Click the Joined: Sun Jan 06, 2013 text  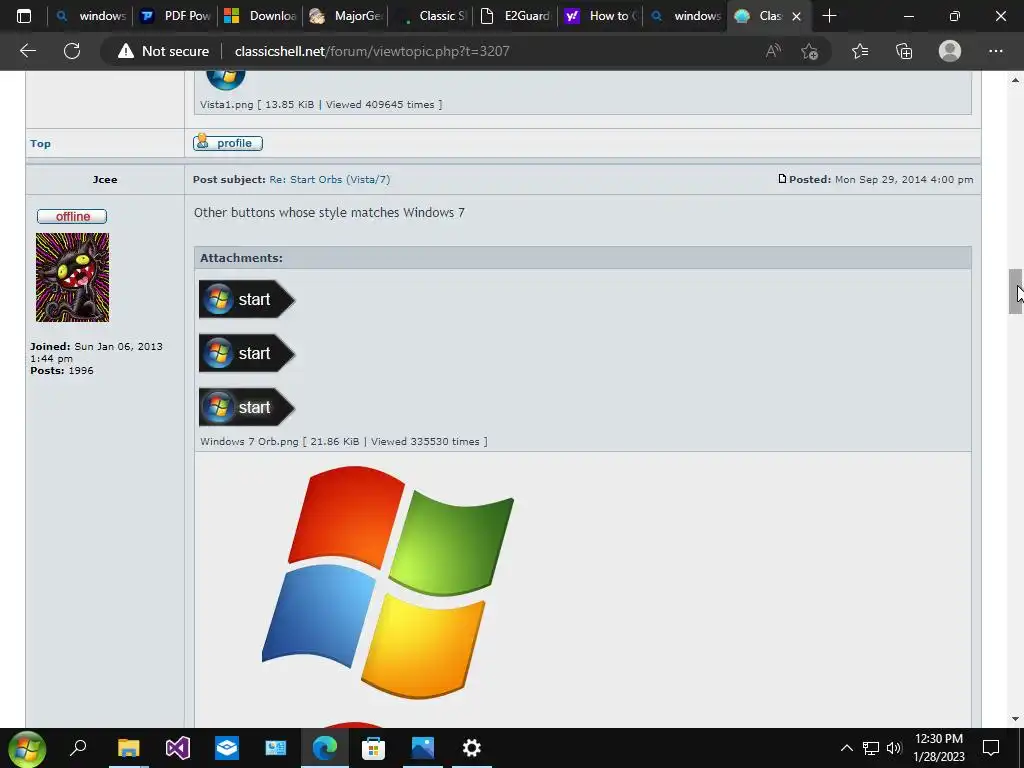coord(96,353)
